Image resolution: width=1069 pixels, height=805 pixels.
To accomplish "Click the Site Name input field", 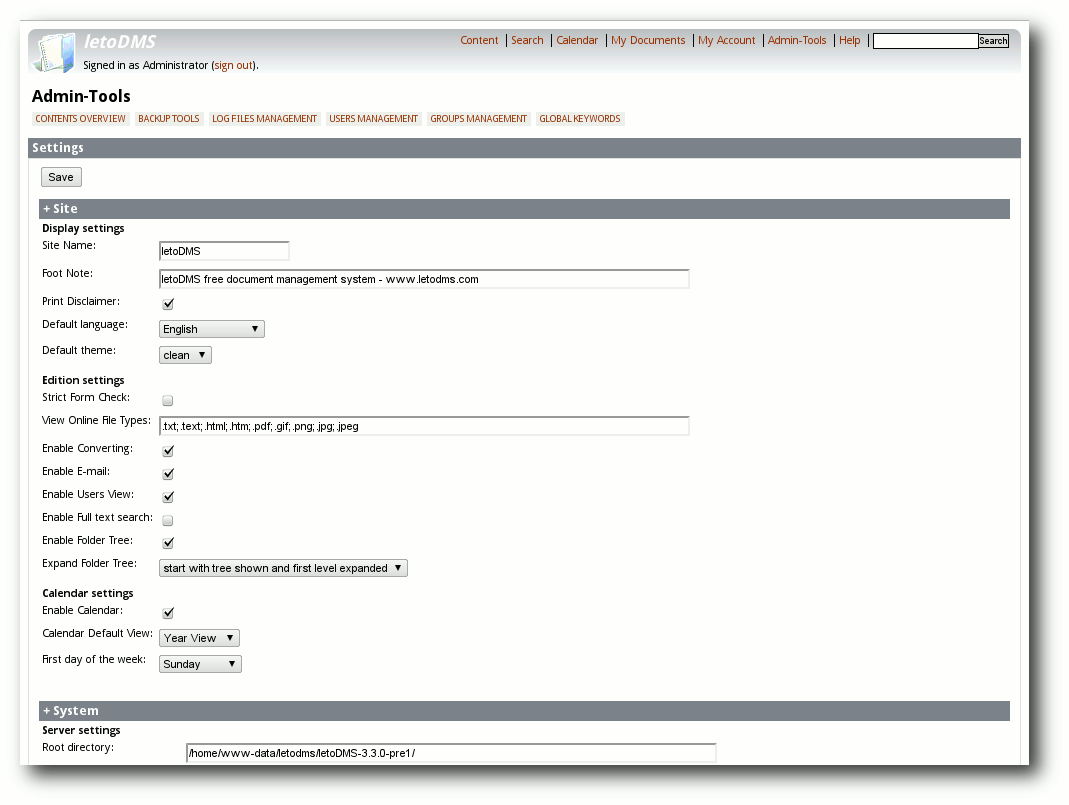I will click(224, 251).
